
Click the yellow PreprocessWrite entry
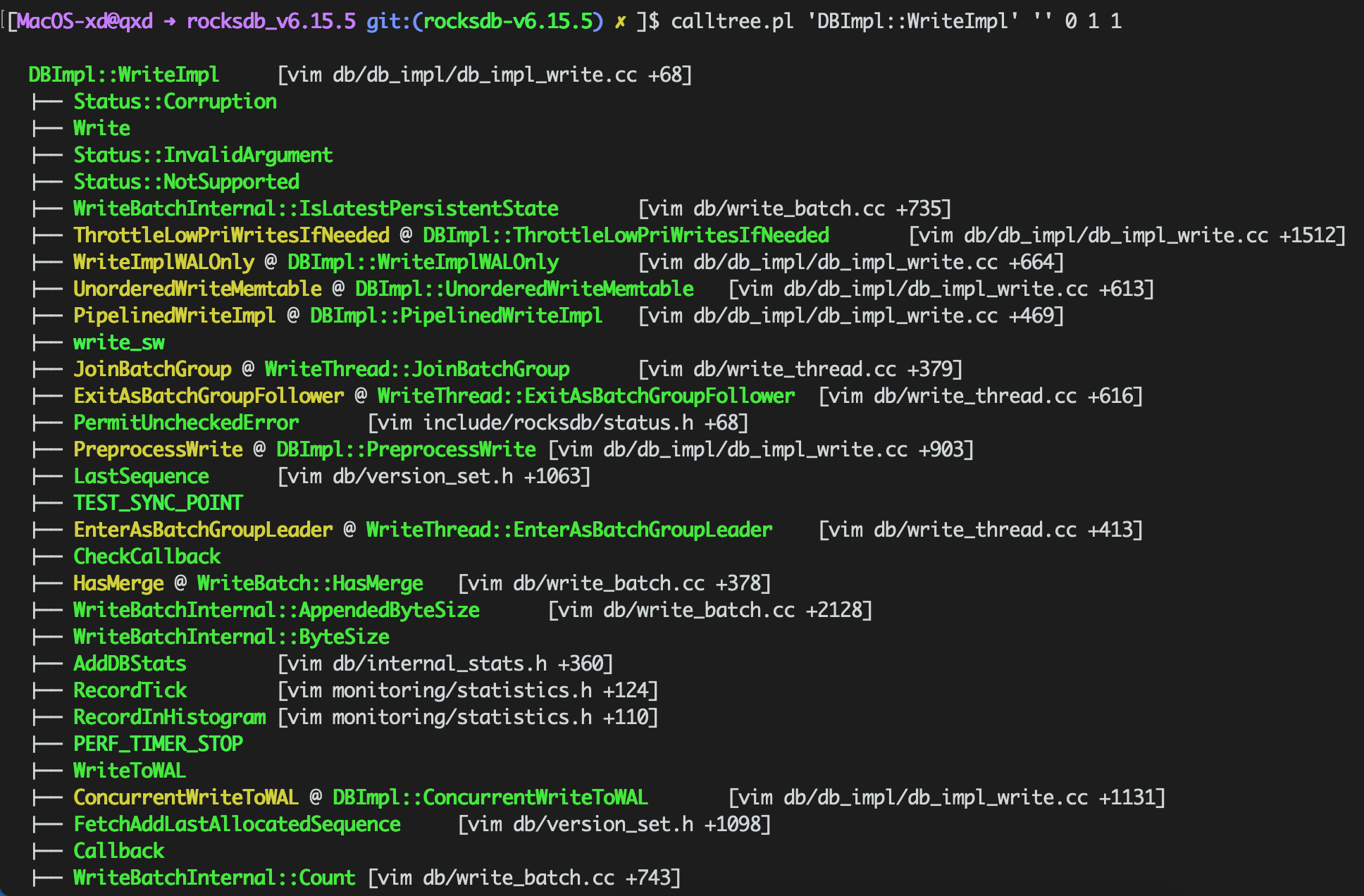159,449
